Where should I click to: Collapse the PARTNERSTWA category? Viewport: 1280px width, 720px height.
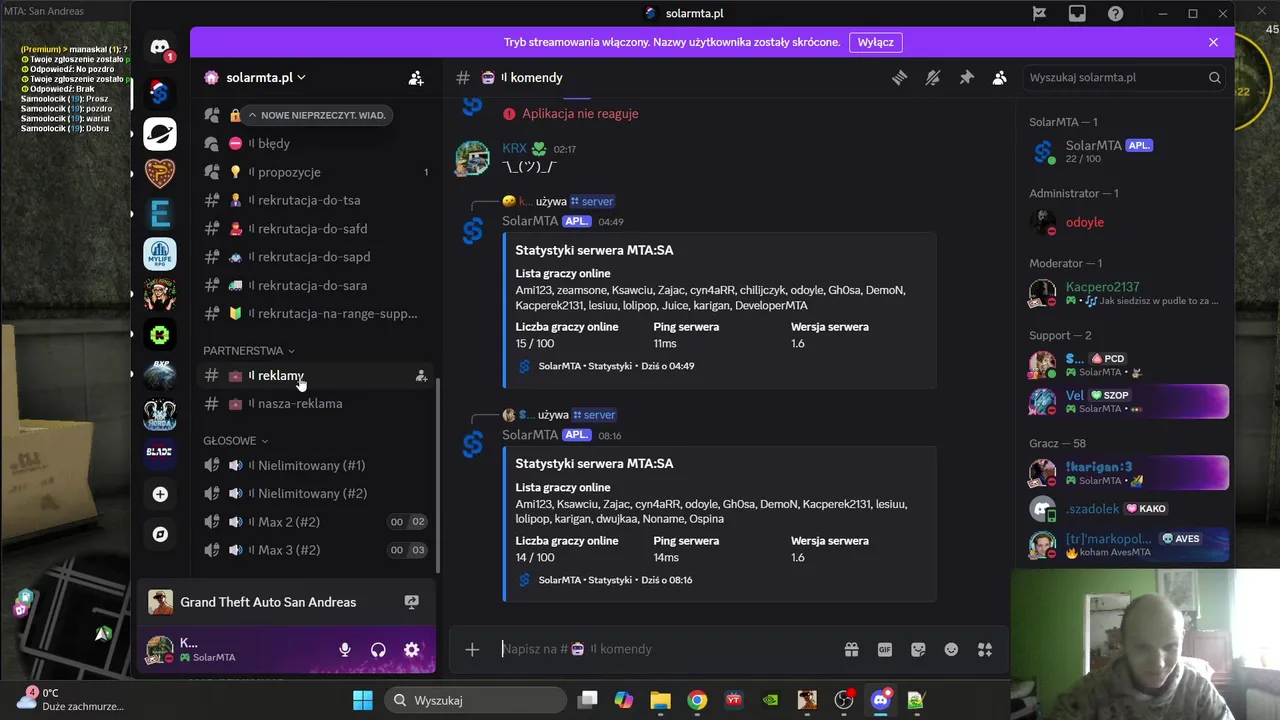(x=249, y=351)
